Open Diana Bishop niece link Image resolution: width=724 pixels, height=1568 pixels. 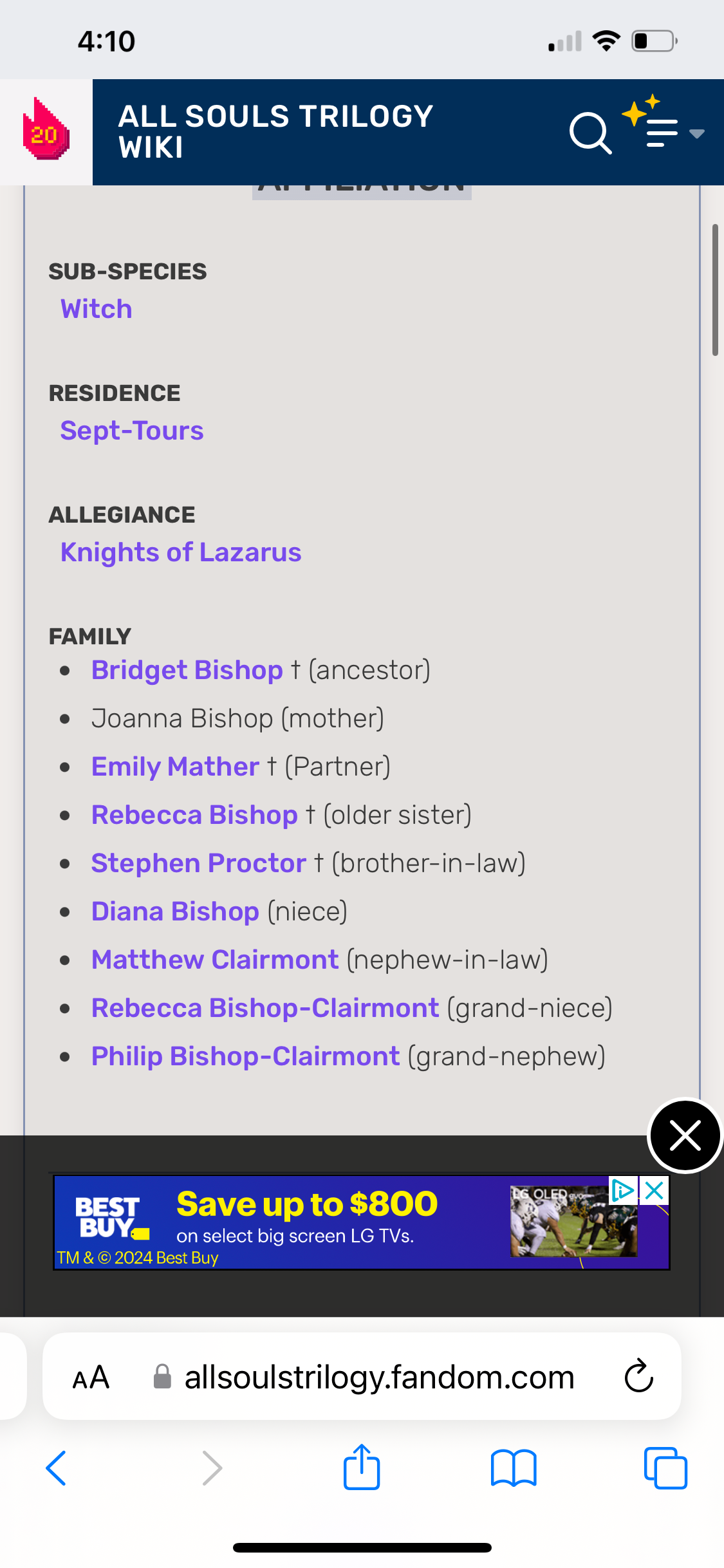[x=175, y=911]
